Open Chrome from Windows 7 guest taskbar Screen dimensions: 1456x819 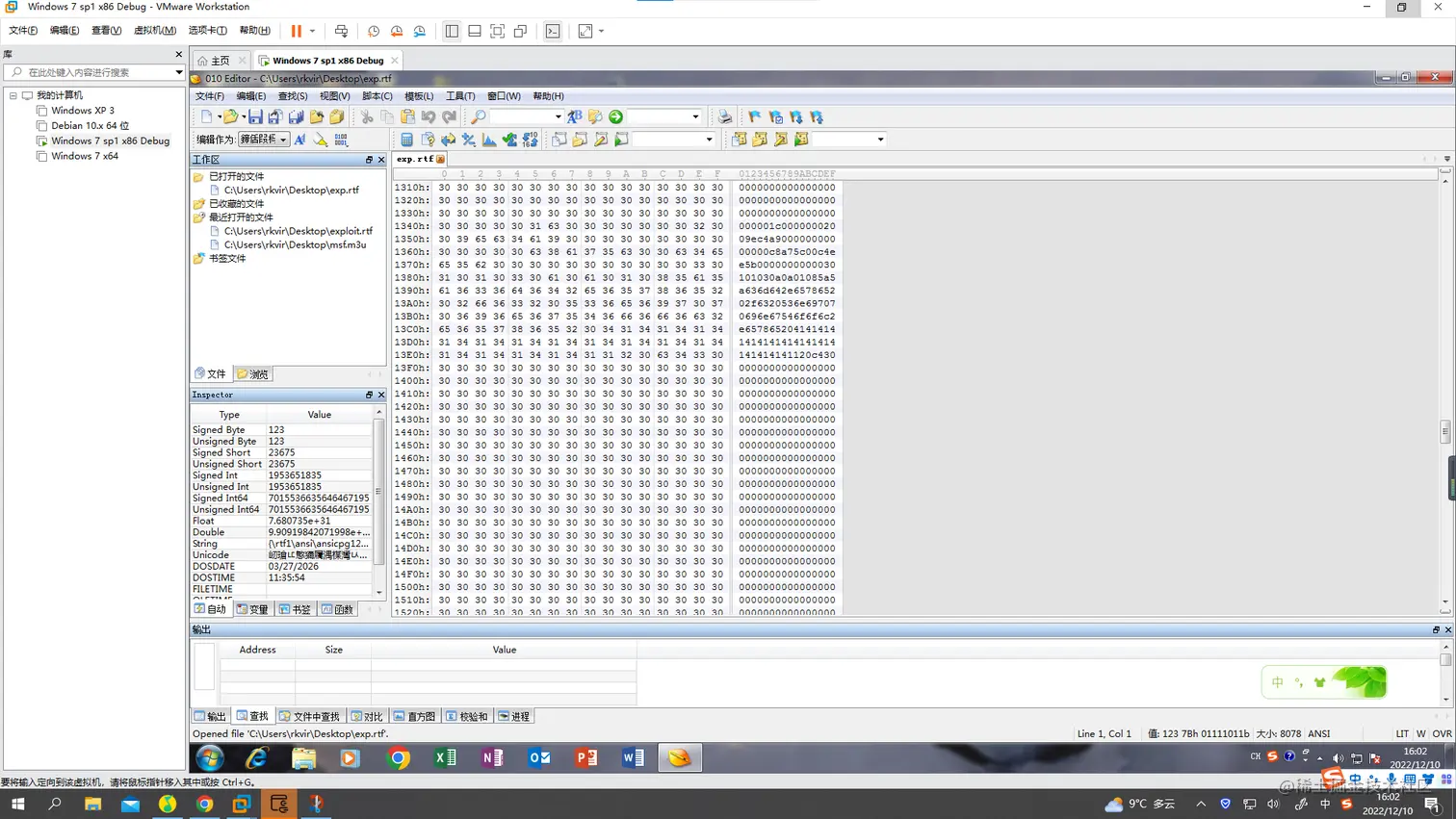(x=398, y=758)
